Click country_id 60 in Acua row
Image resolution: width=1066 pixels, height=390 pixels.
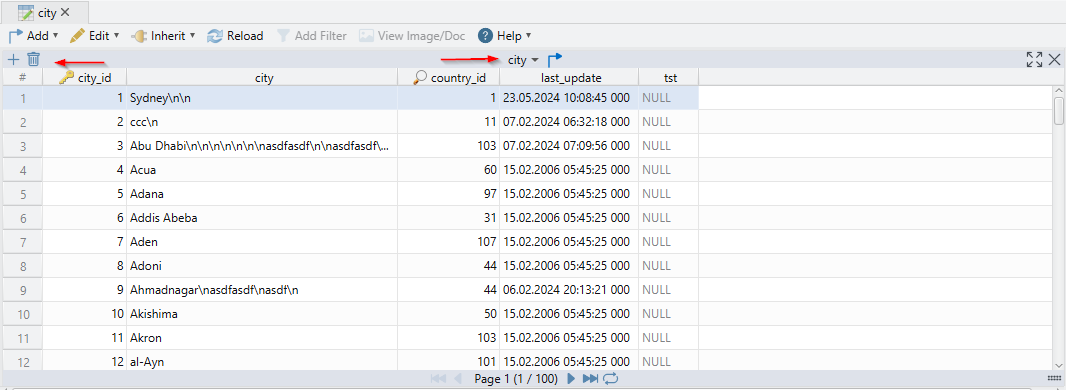coord(449,170)
